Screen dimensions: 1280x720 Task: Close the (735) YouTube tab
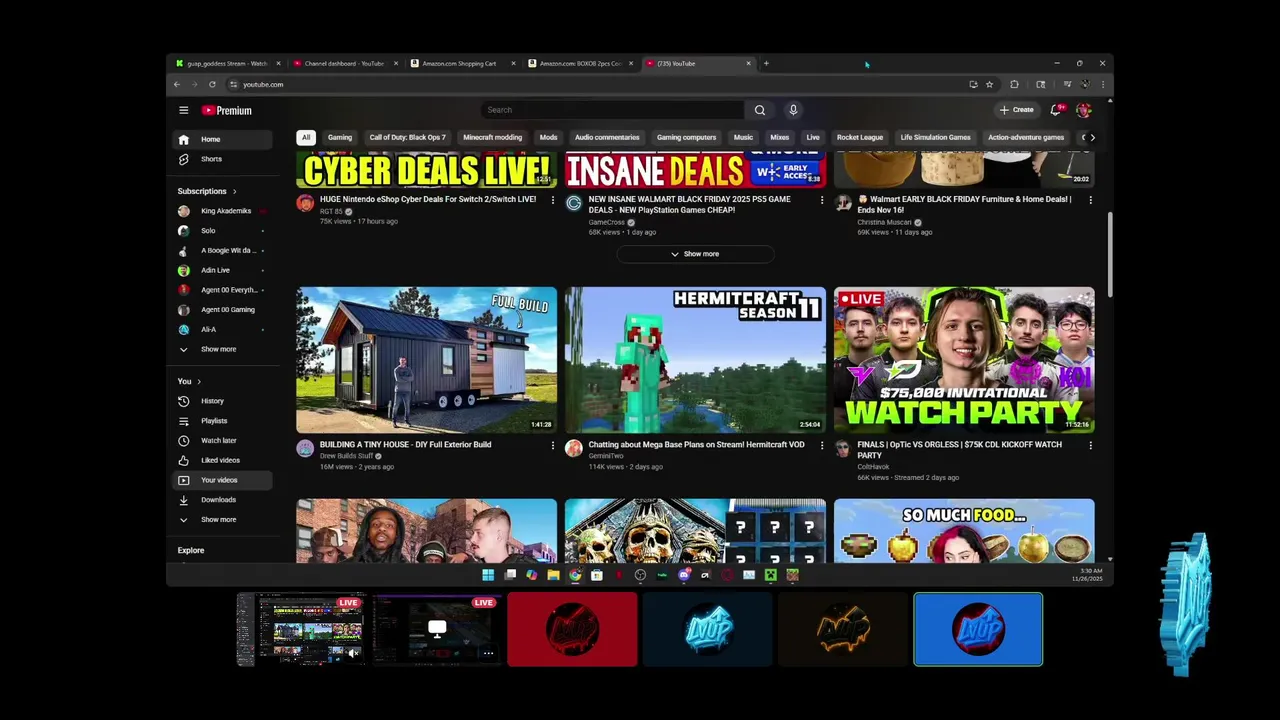pos(748,63)
